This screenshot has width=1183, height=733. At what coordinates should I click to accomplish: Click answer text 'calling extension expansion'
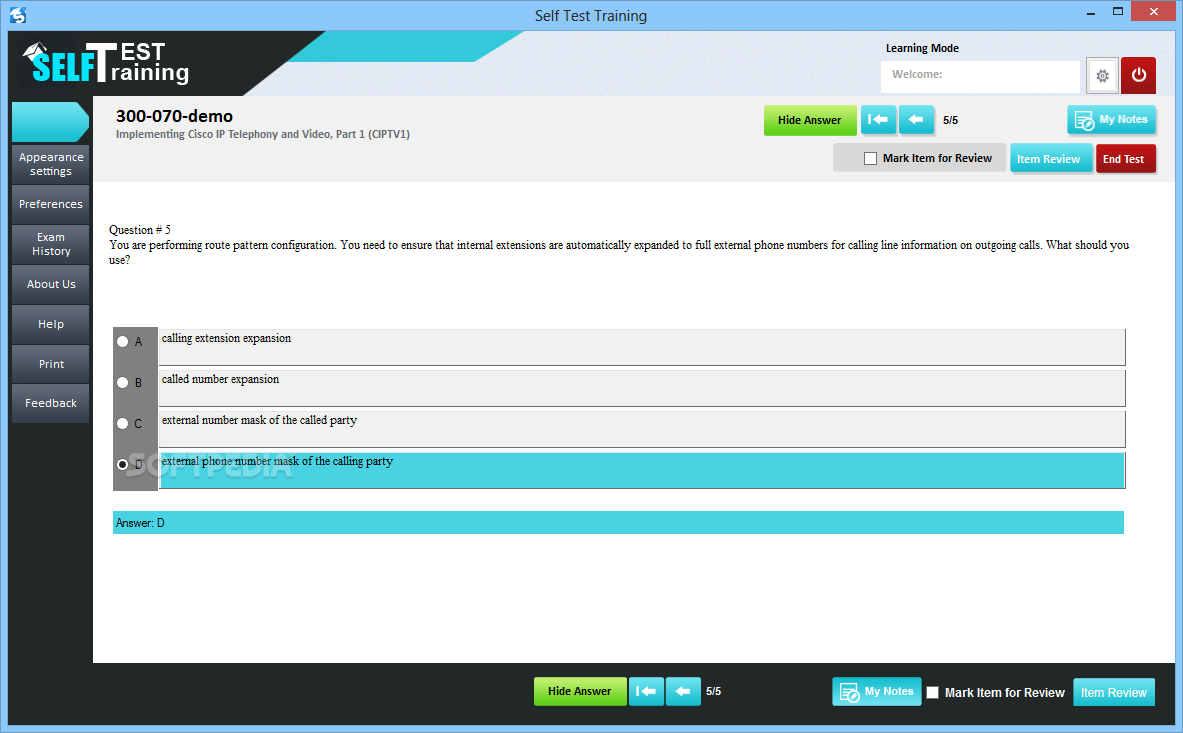[x=226, y=338]
